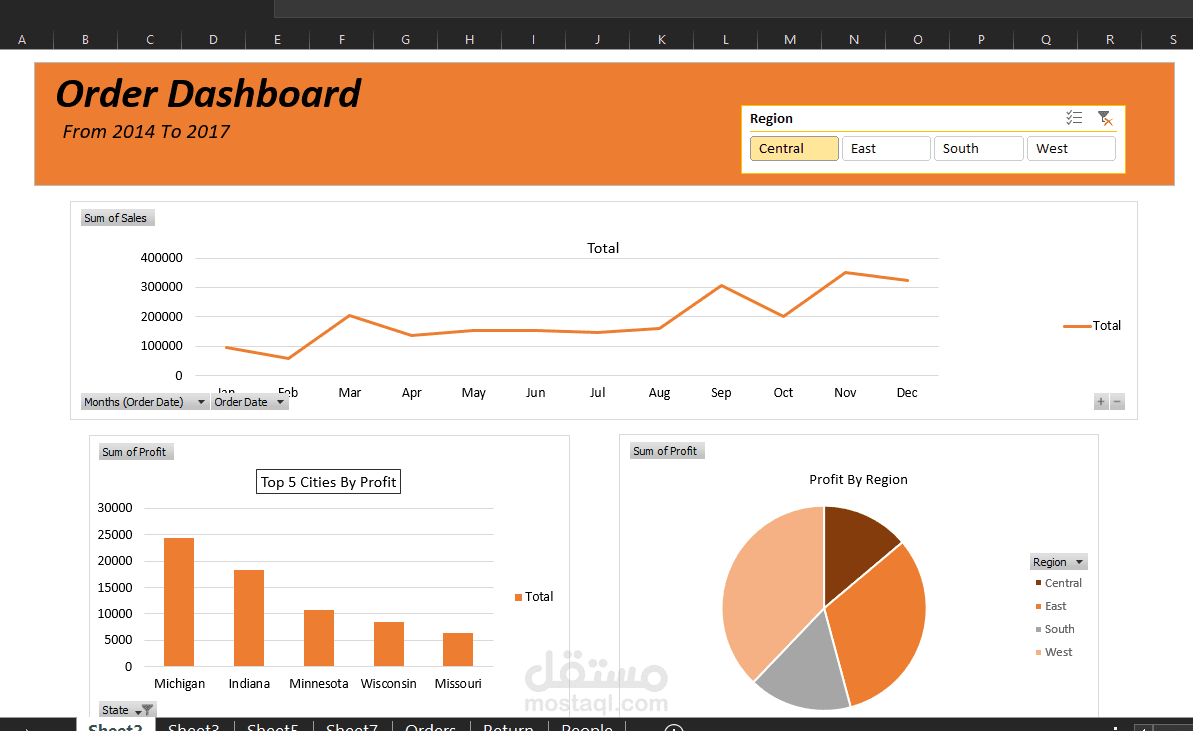Image resolution: width=1193 pixels, height=731 pixels.
Task: Click the Sep label on line chart axis
Action: 721,393
